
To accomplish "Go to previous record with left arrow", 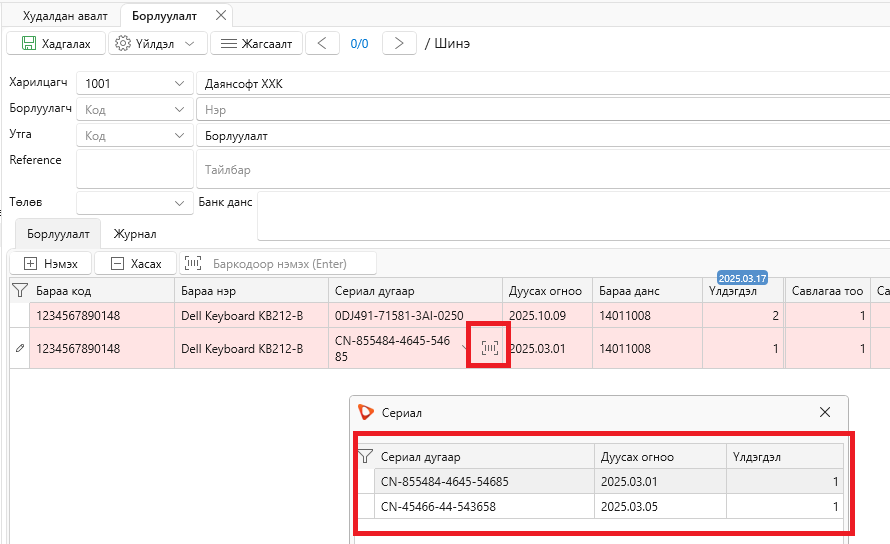I will [322, 44].
